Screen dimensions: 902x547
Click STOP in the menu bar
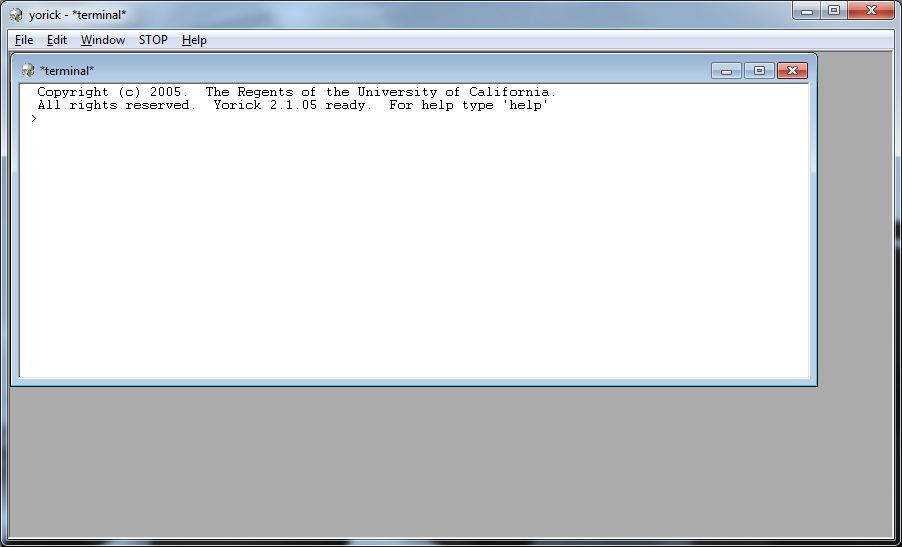153,40
